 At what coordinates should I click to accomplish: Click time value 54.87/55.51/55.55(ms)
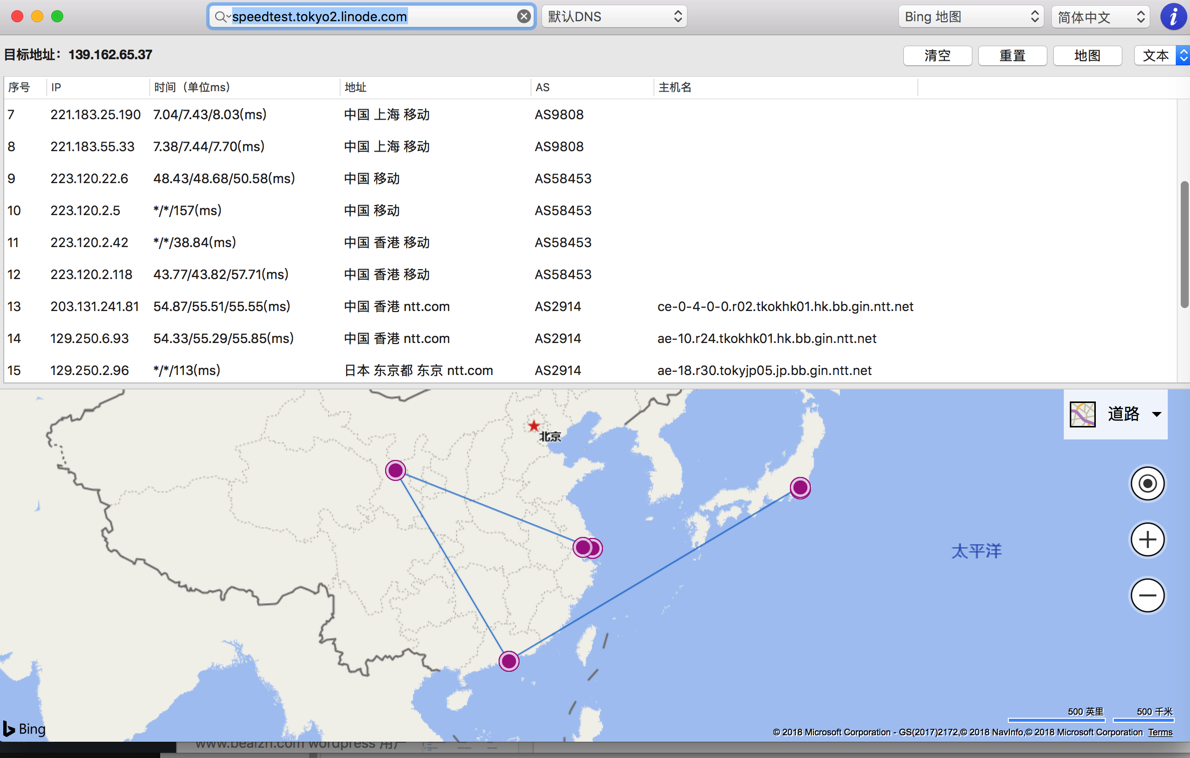pyautogui.click(x=222, y=307)
